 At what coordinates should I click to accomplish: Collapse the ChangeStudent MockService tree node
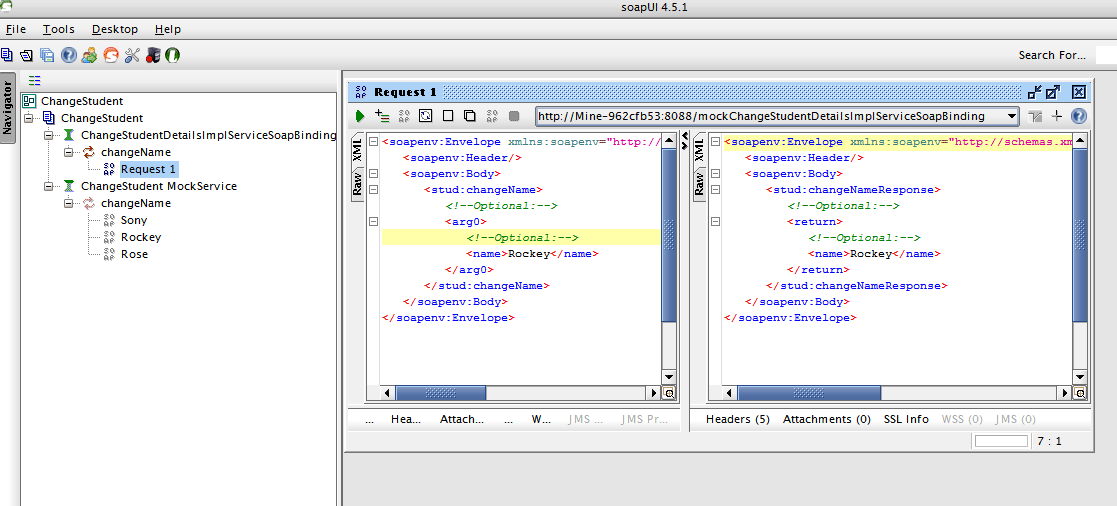click(49, 186)
